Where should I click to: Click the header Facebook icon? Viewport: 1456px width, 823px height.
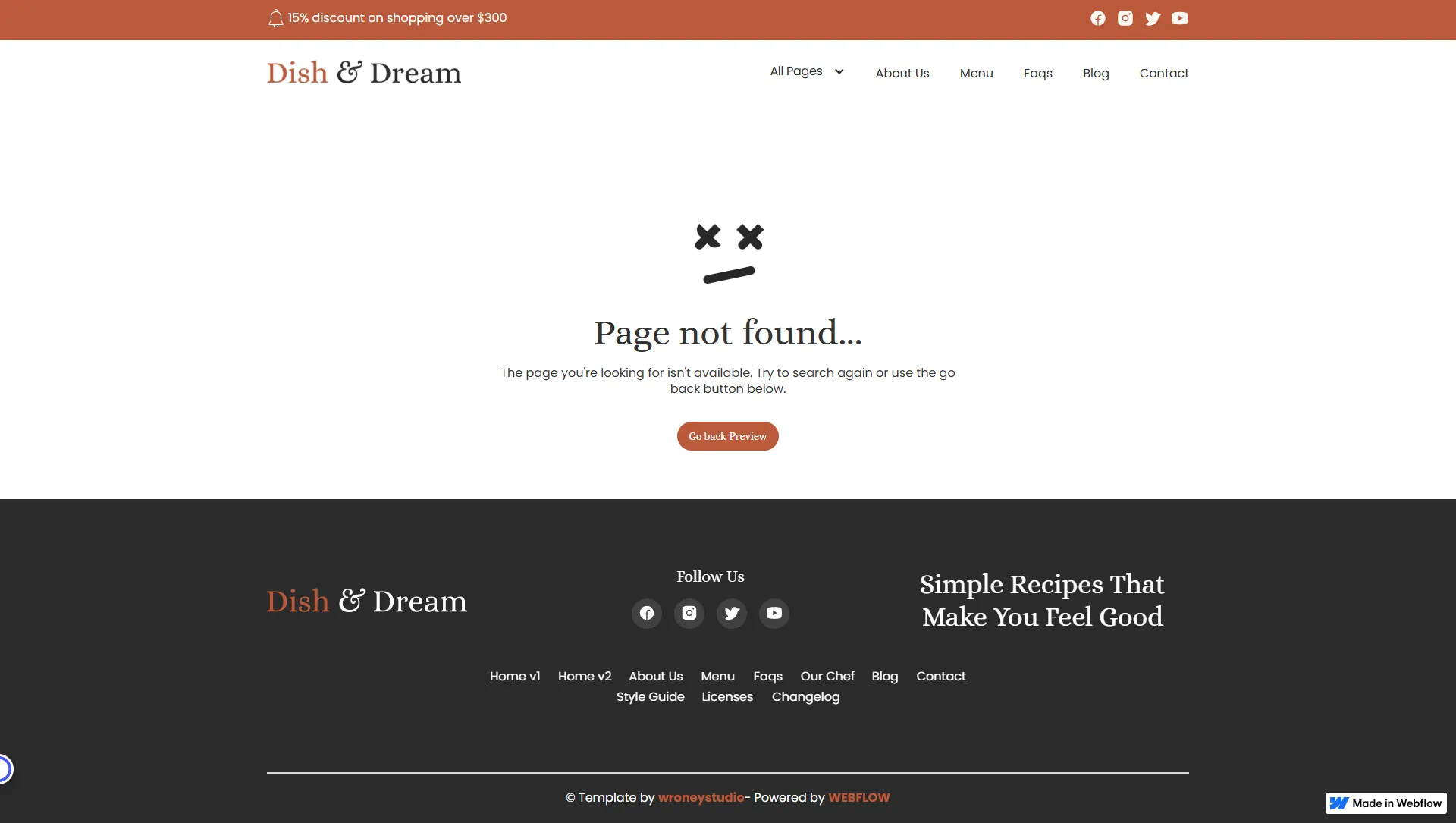(x=1097, y=18)
